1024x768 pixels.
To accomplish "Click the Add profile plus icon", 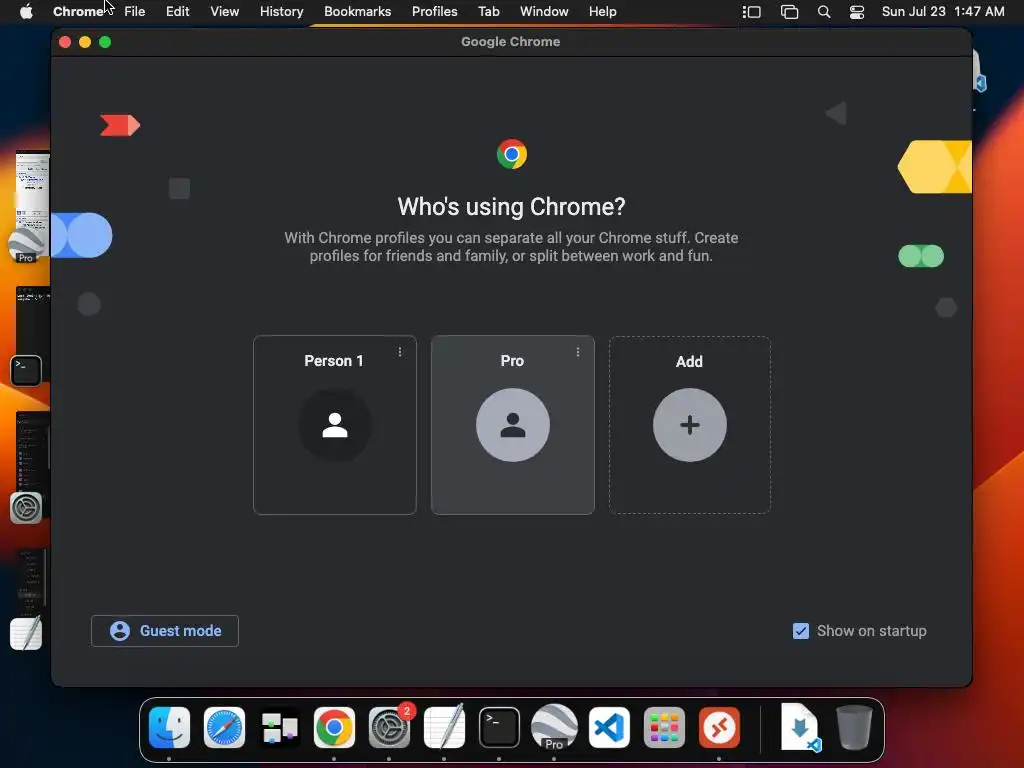I will (x=690, y=425).
